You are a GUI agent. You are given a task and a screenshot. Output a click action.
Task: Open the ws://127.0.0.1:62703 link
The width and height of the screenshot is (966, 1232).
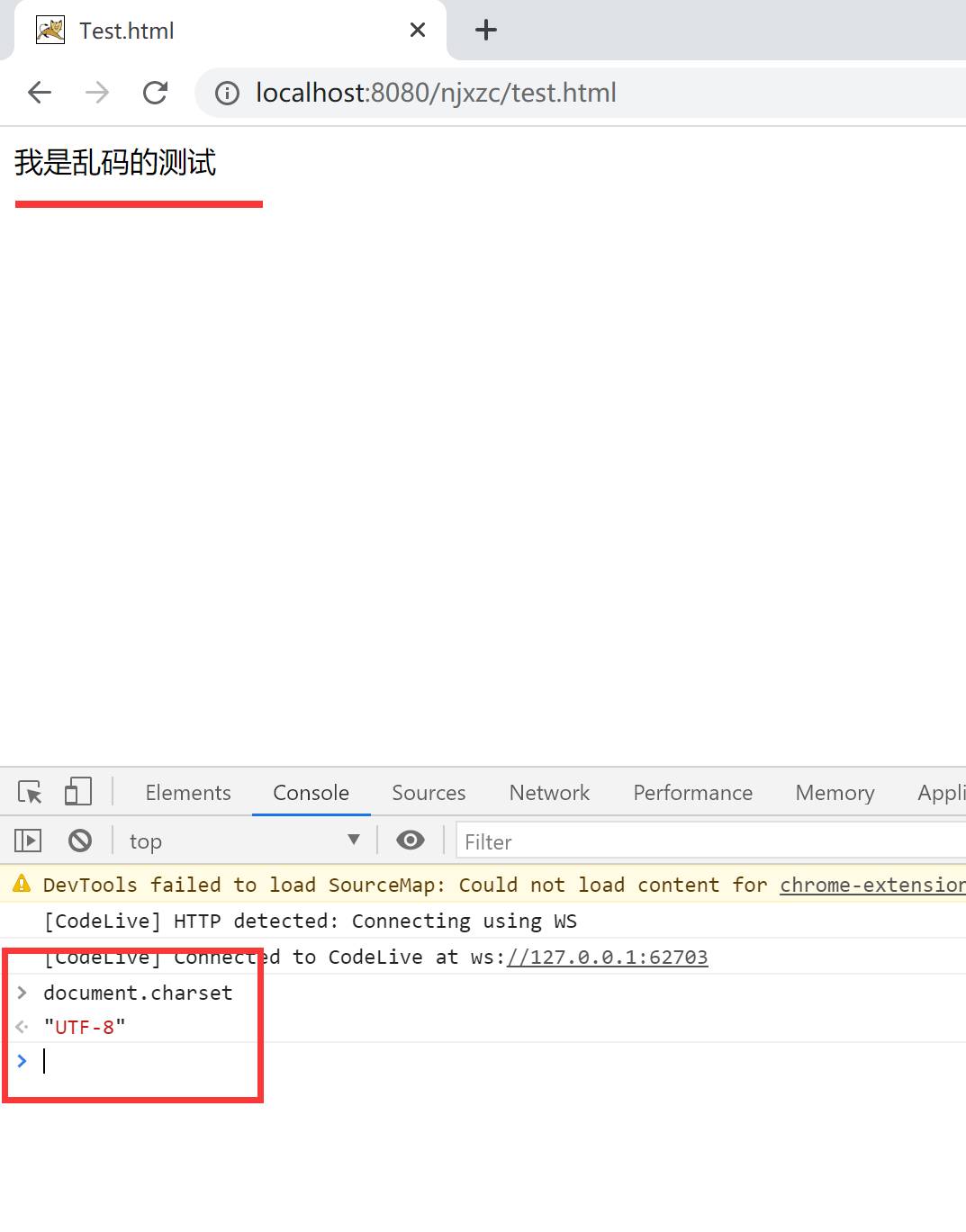608,957
